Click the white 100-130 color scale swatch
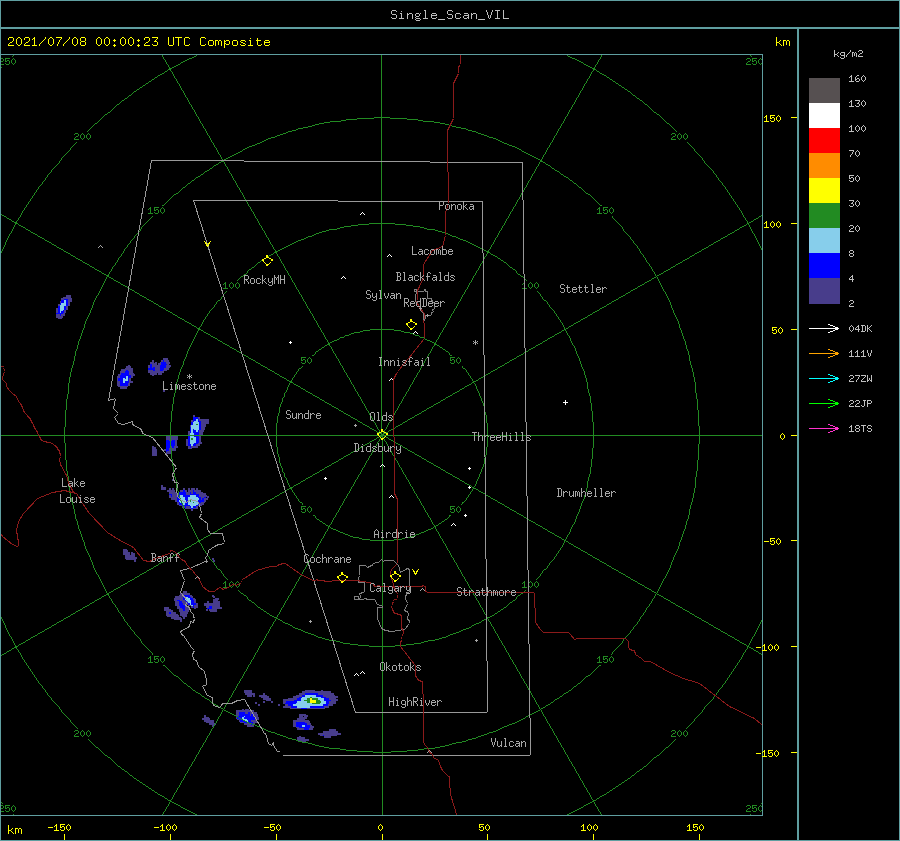The image size is (900, 841). click(824, 116)
